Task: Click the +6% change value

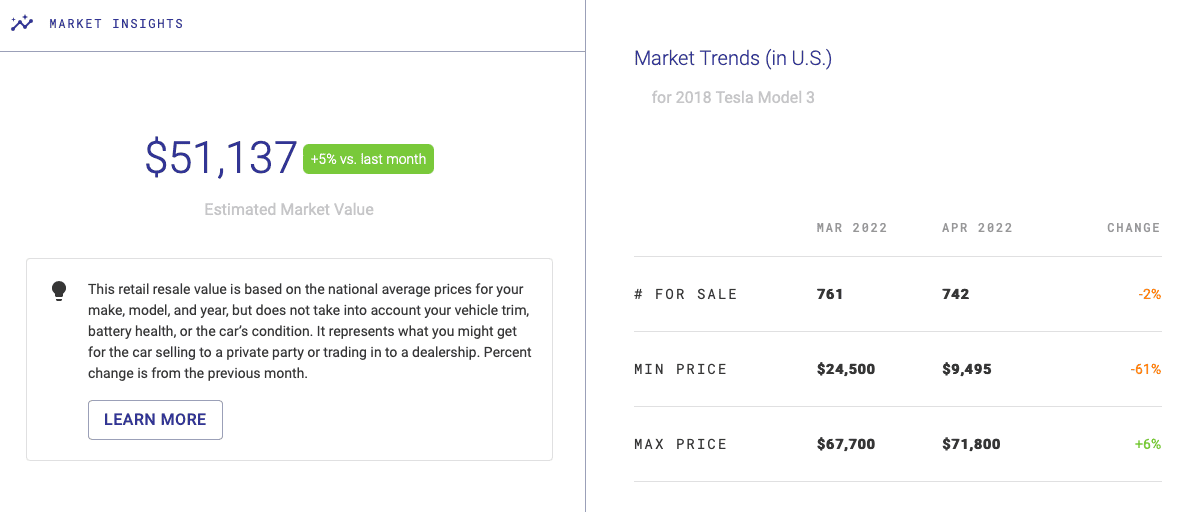Action: pyautogui.click(x=1148, y=444)
